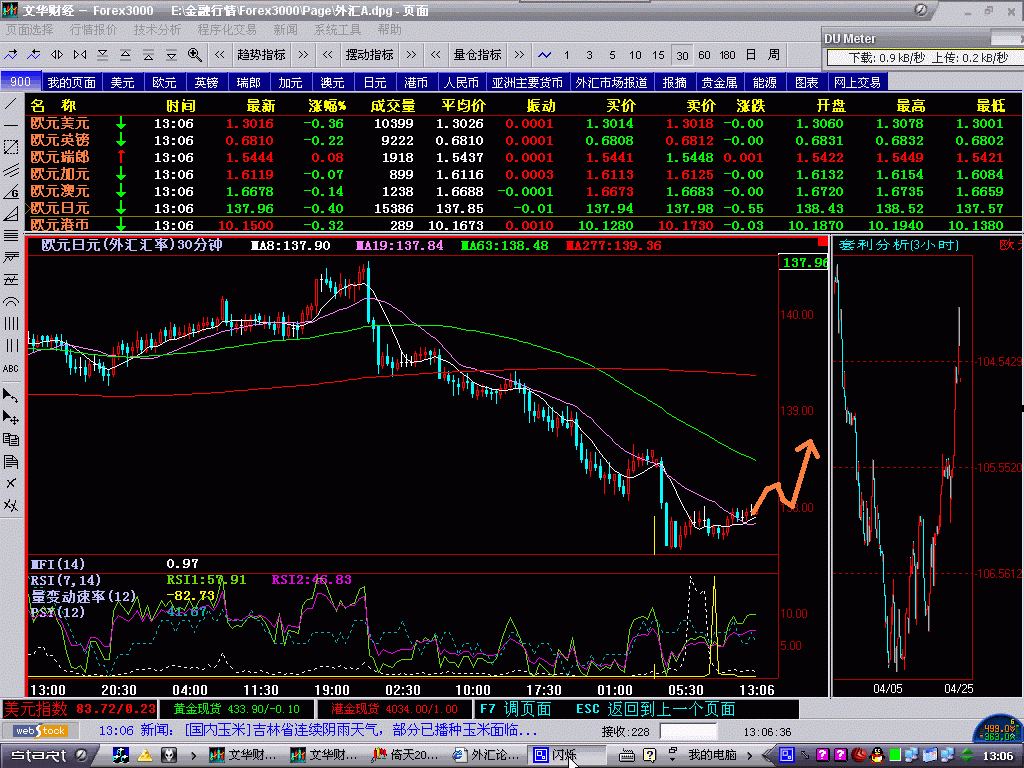Click the line-chart mode icon before period numbers
This screenshot has width=1024, height=768.
click(x=544, y=55)
